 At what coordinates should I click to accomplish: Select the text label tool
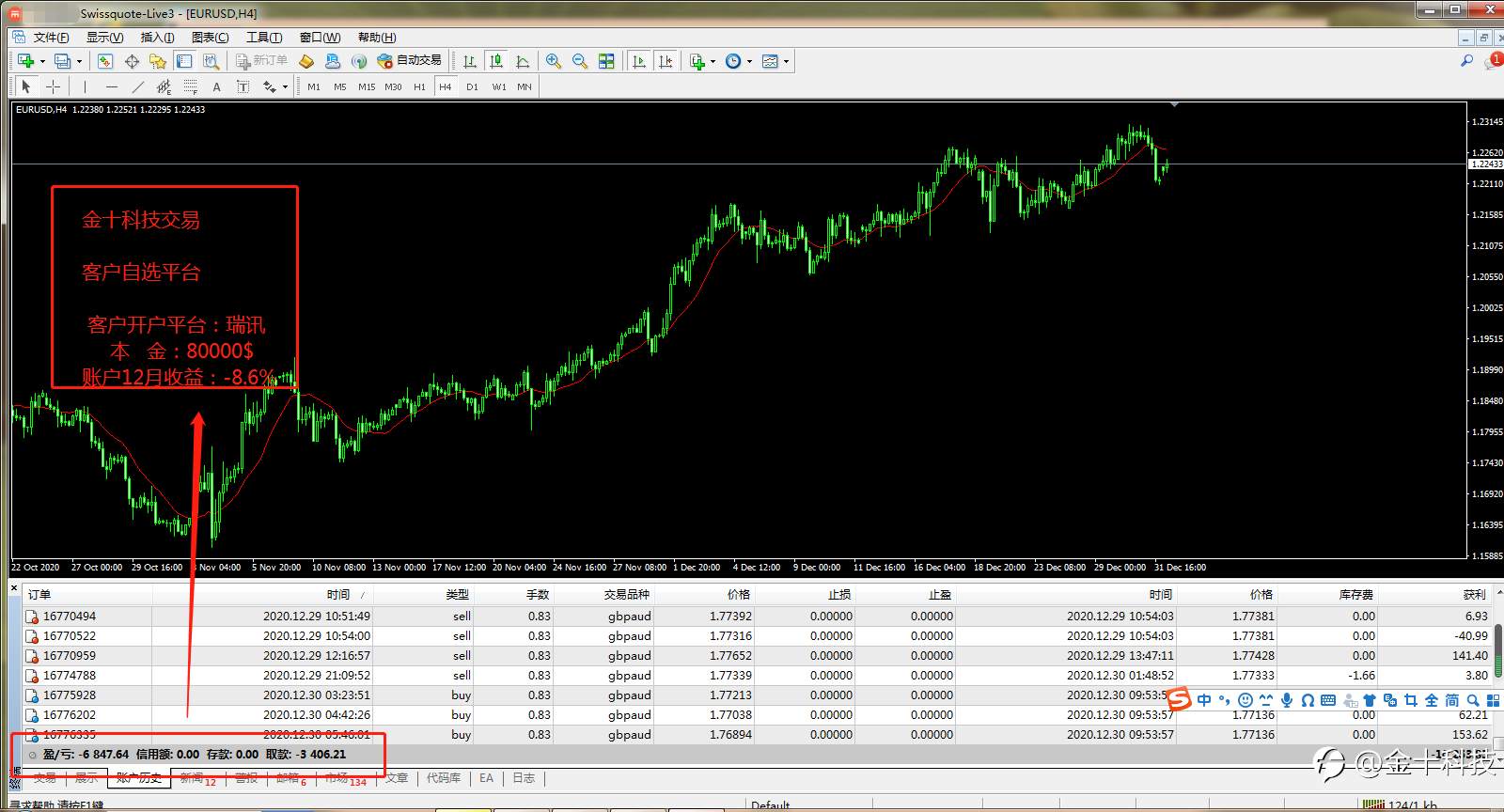click(x=243, y=86)
